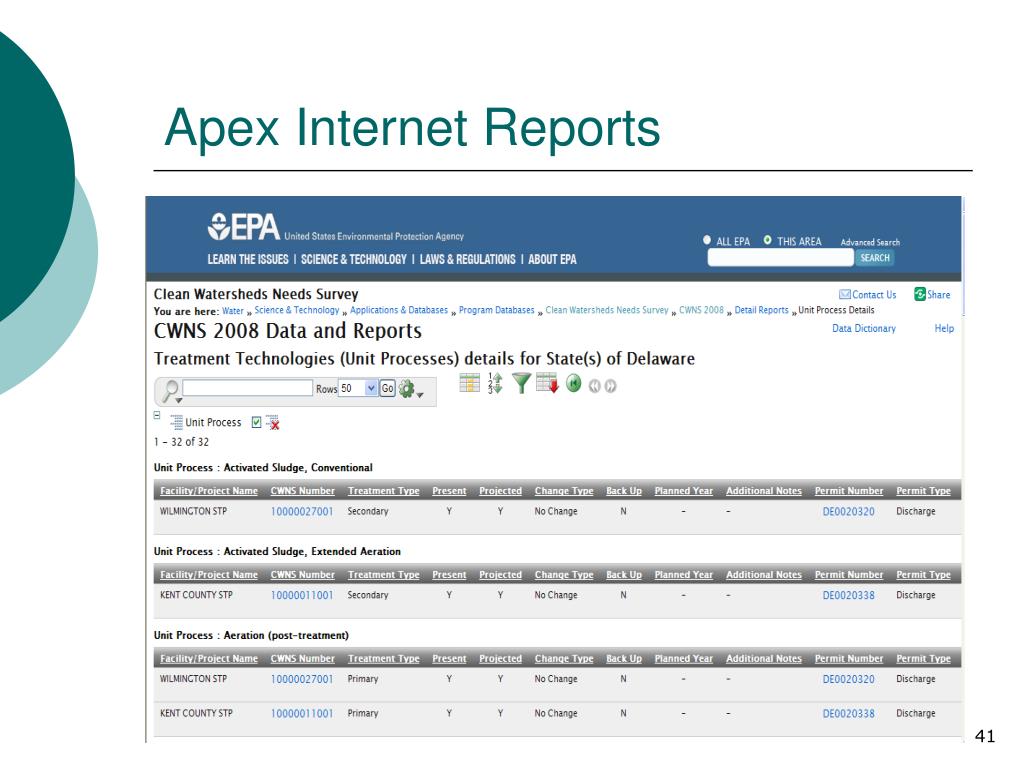Click the Contact Us link text

pos(874,295)
